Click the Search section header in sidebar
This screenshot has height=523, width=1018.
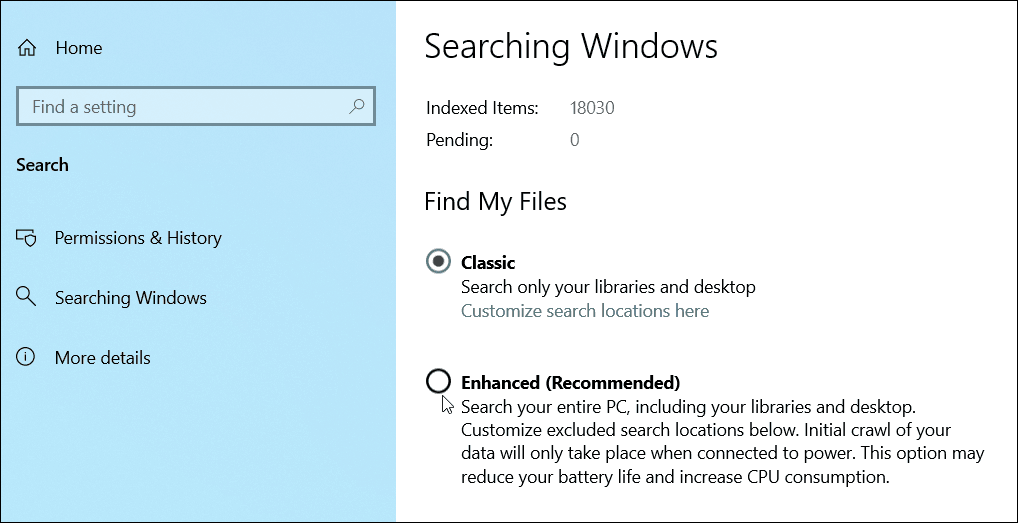pyautogui.click(x=42, y=165)
